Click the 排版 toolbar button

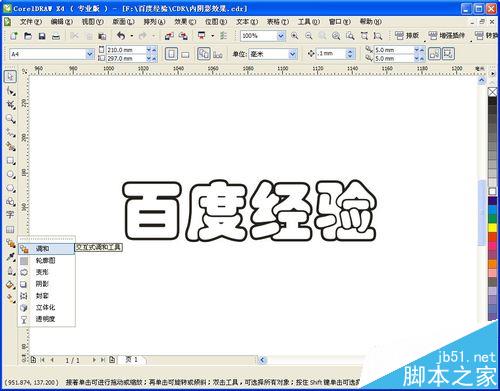pyautogui.click(x=407, y=35)
